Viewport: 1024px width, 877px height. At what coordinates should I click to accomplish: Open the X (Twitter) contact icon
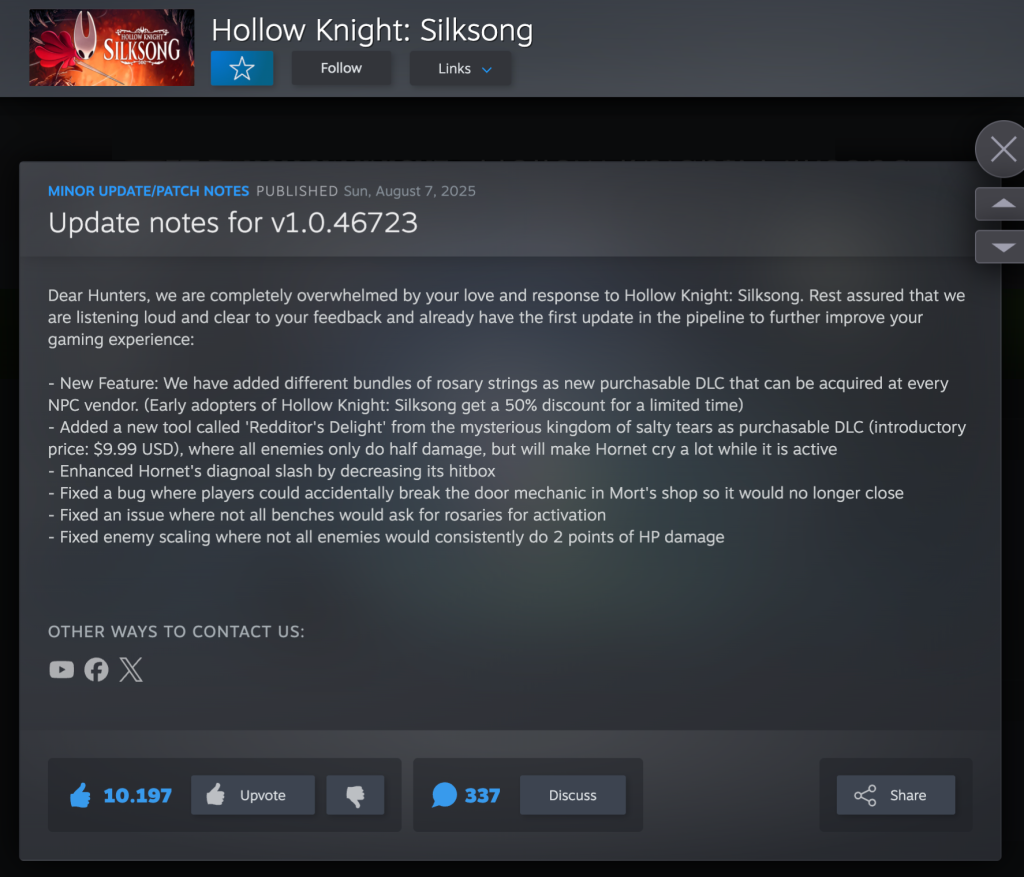coord(131,669)
